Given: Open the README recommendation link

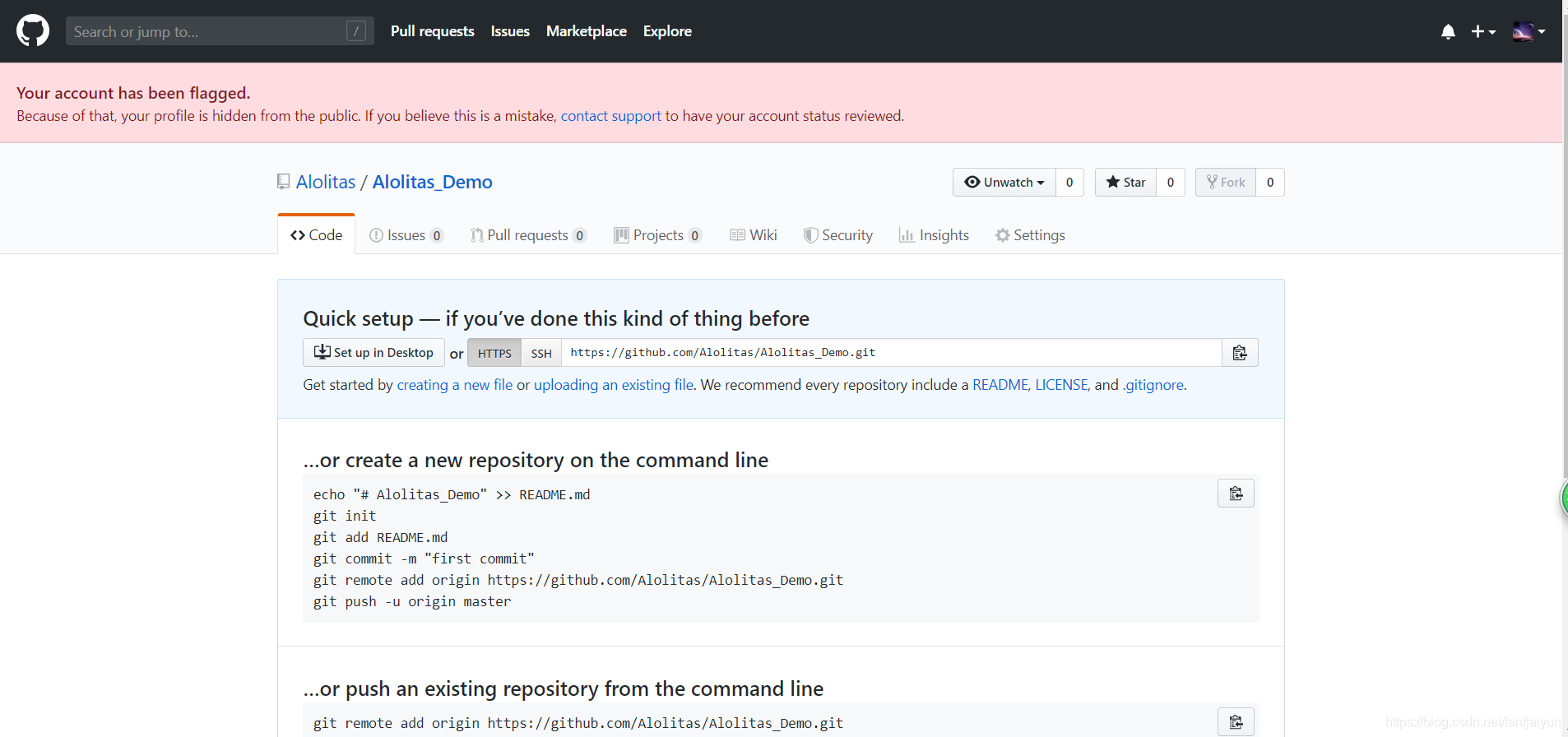Looking at the screenshot, I should (x=1000, y=385).
